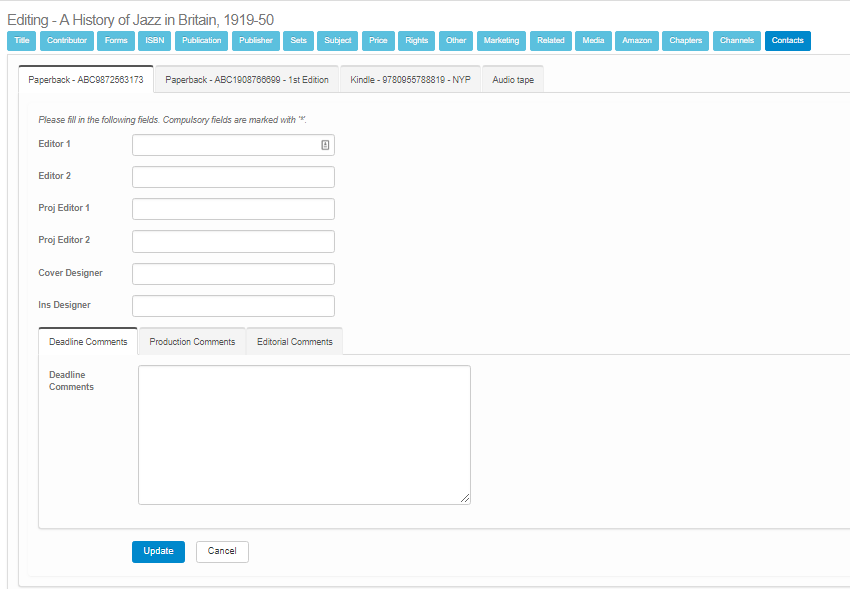The width and height of the screenshot is (850, 589).
Task: Switch to the Amazon section
Action: click(x=637, y=41)
